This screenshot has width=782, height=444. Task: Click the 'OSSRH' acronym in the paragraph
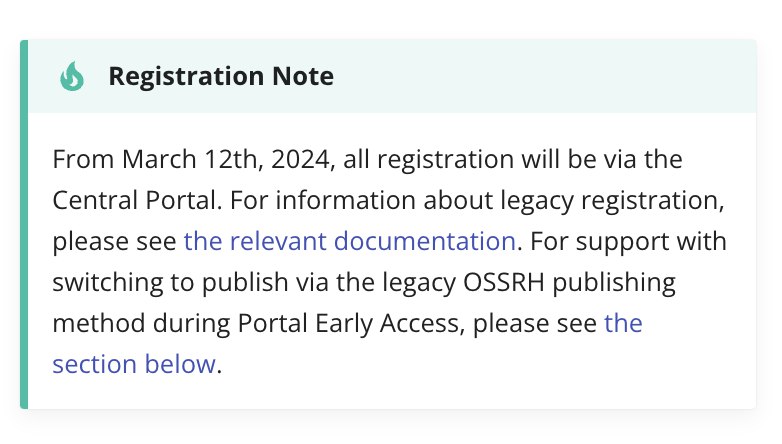[504, 282]
